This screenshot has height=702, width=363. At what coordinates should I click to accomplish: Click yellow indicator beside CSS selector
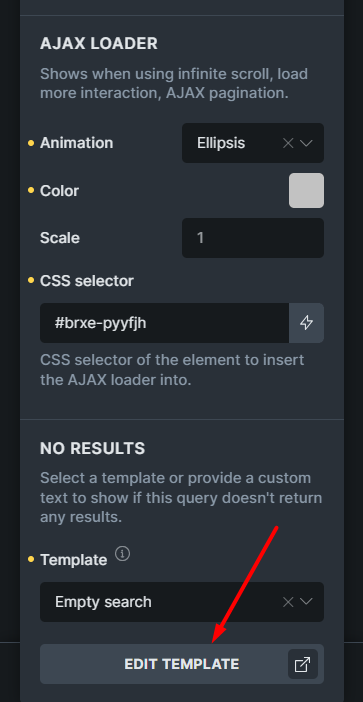[31, 281]
